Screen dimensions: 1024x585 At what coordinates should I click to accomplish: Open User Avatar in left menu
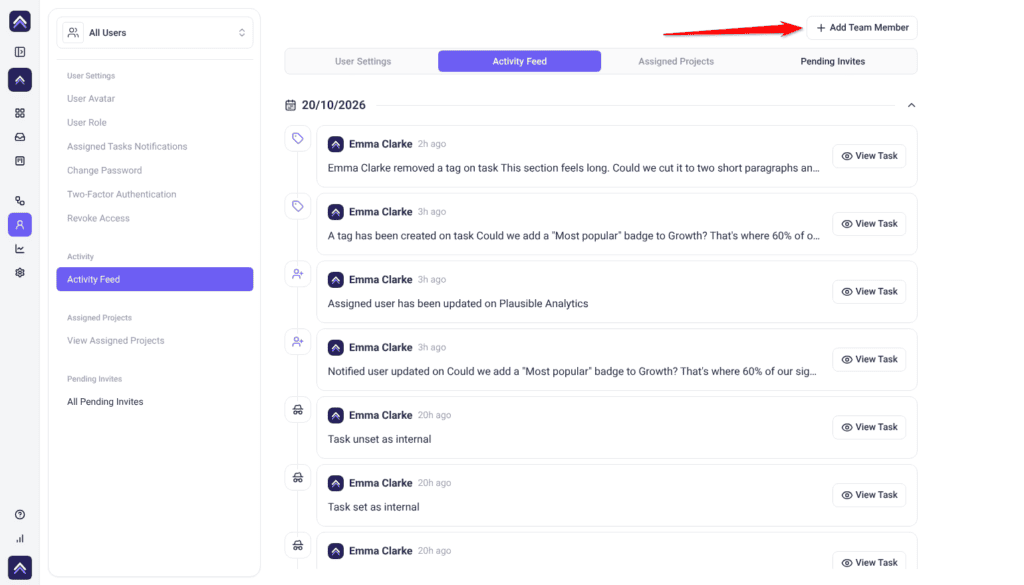click(x=91, y=99)
